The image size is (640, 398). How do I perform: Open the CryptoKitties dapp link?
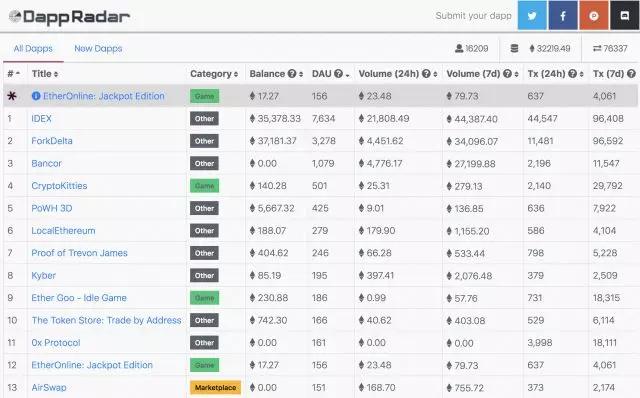click(59, 186)
